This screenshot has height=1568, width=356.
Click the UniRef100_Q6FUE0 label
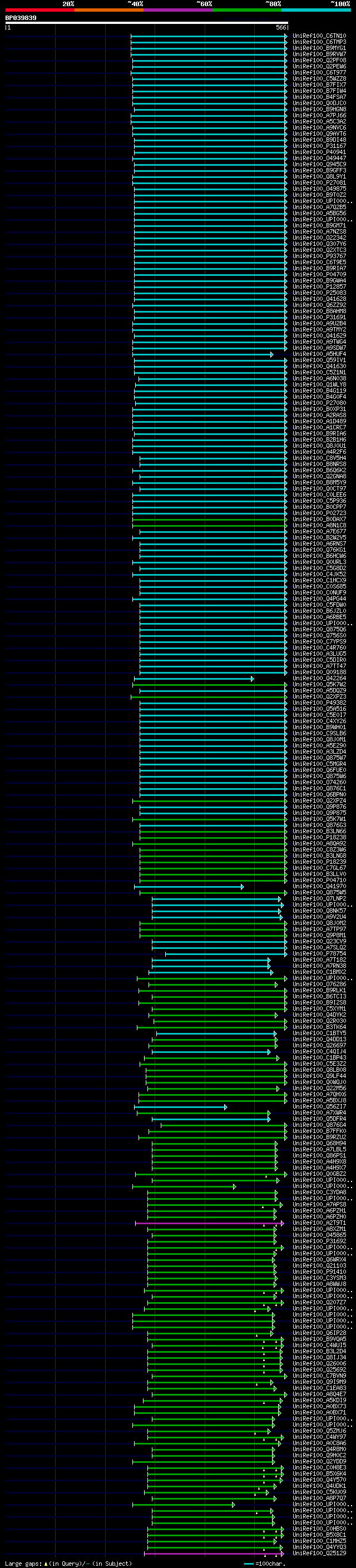[319, 770]
